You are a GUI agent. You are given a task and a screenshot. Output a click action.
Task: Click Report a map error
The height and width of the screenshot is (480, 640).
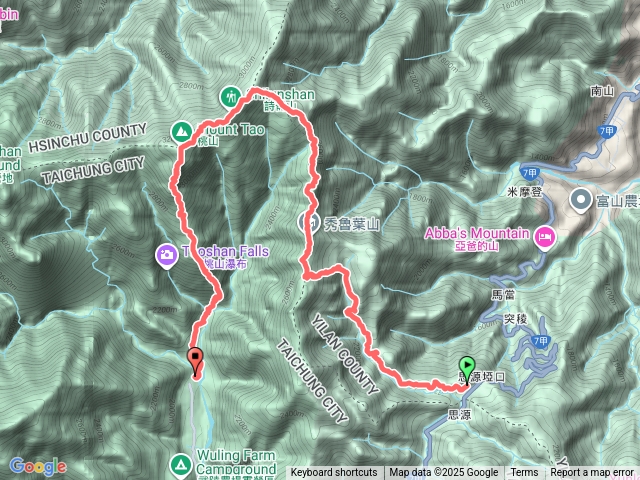pyautogui.click(x=592, y=473)
